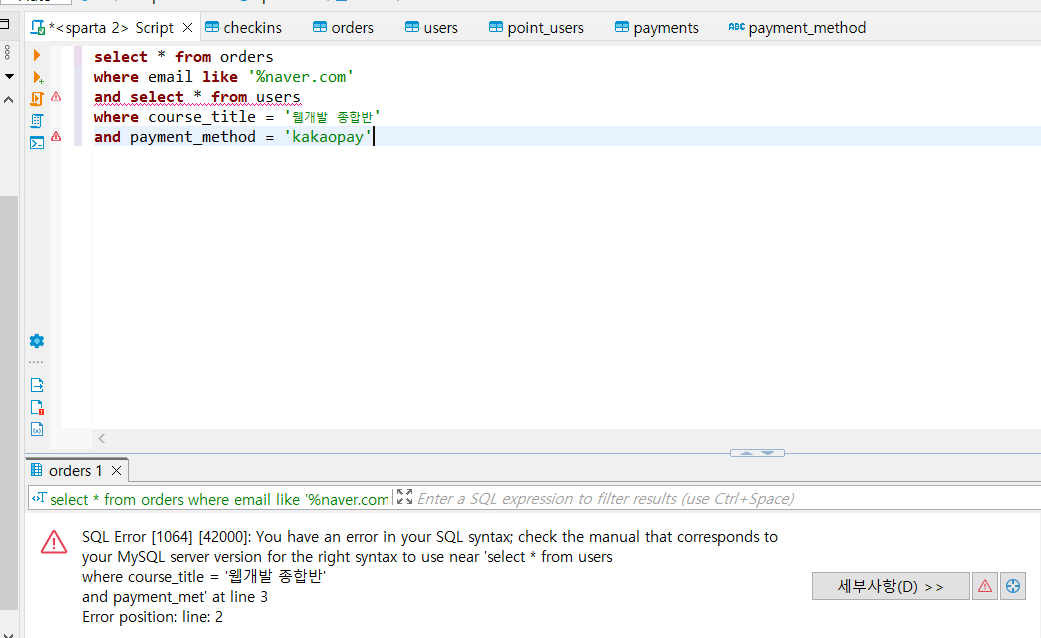This screenshot has height=638, width=1041.
Task: Click 'Error position: line: 2' text
Action: pyautogui.click(x=153, y=617)
